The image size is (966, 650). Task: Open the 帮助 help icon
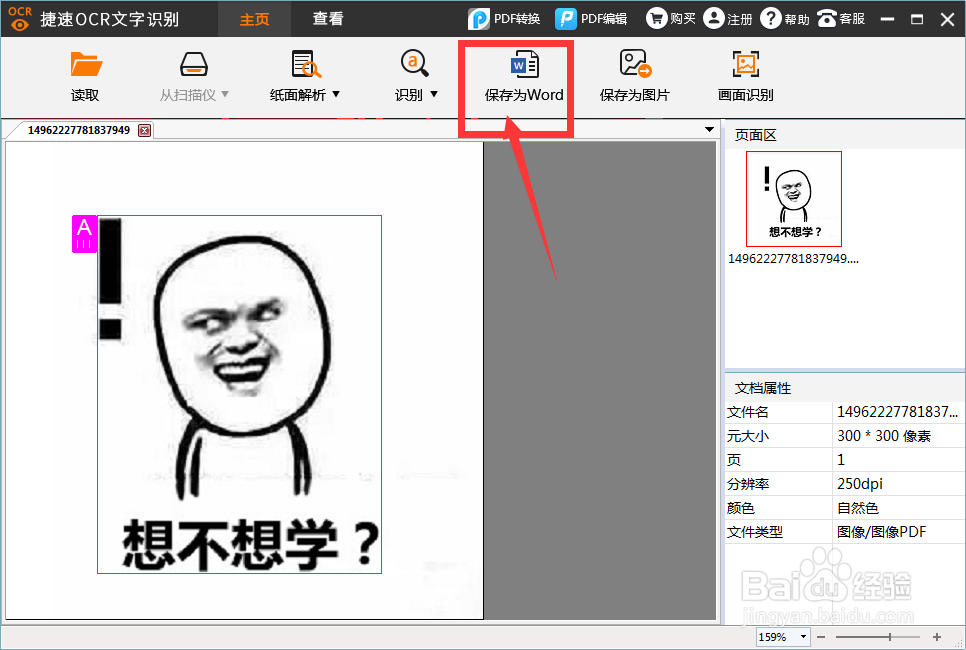click(x=771, y=18)
